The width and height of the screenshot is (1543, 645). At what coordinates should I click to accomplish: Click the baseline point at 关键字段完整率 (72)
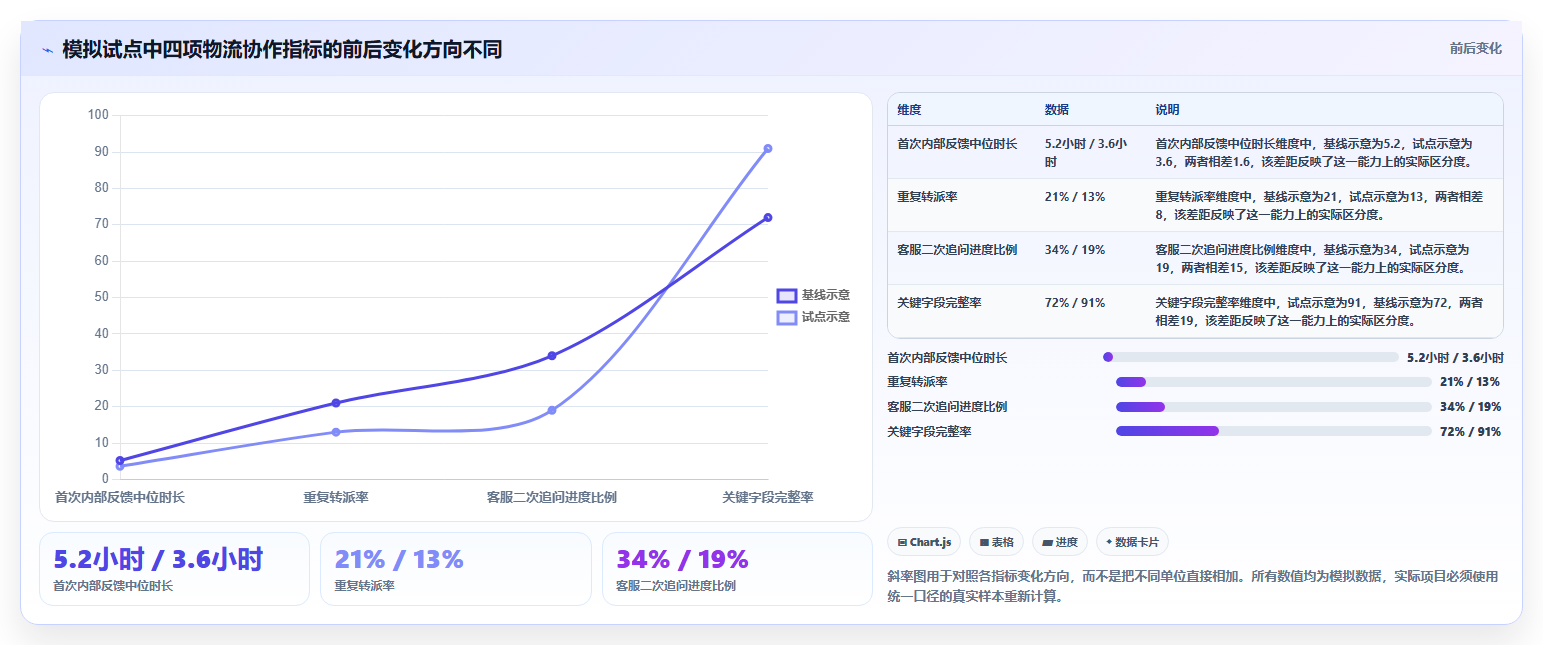pyautogui.click(x=768, y=217)
